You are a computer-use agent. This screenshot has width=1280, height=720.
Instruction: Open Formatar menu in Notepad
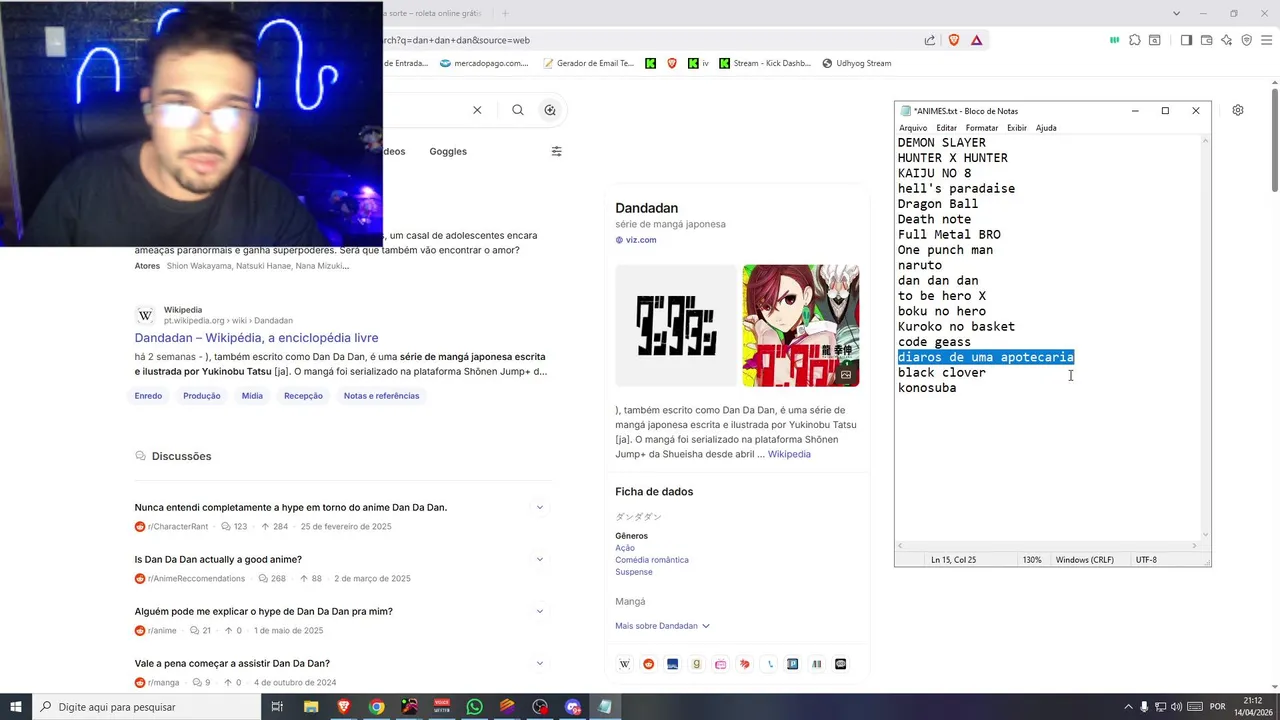[981, 128]
